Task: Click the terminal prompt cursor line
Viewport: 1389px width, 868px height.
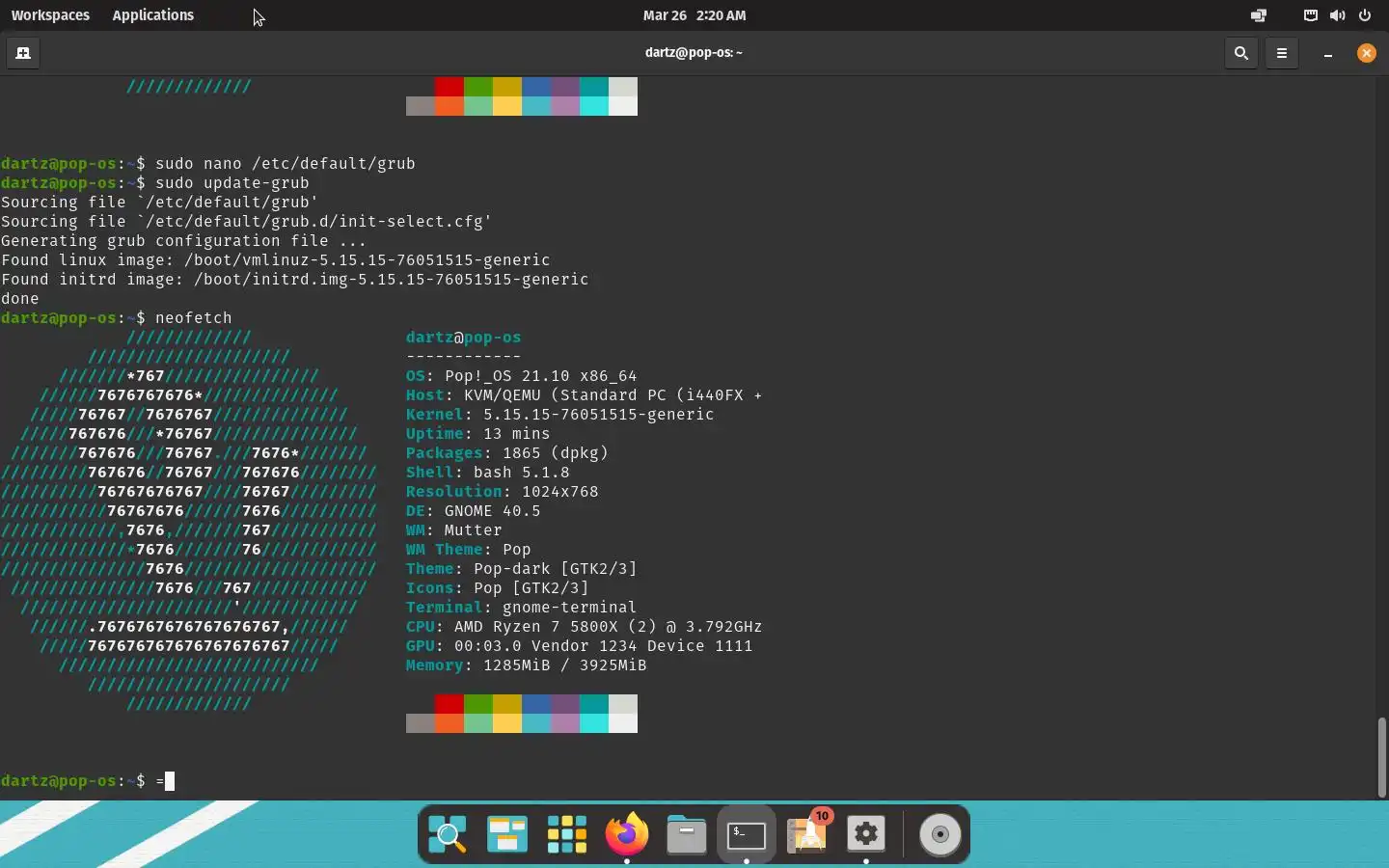Action: [x=88, y=781]
